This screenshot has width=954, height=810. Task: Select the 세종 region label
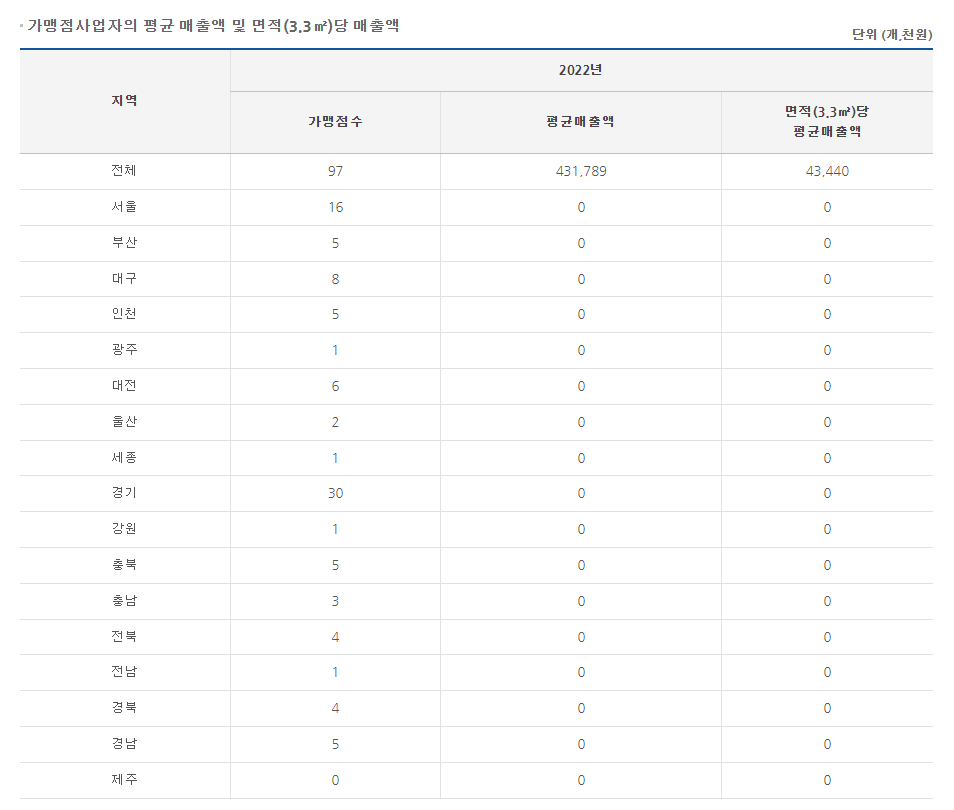pos(125,457)
